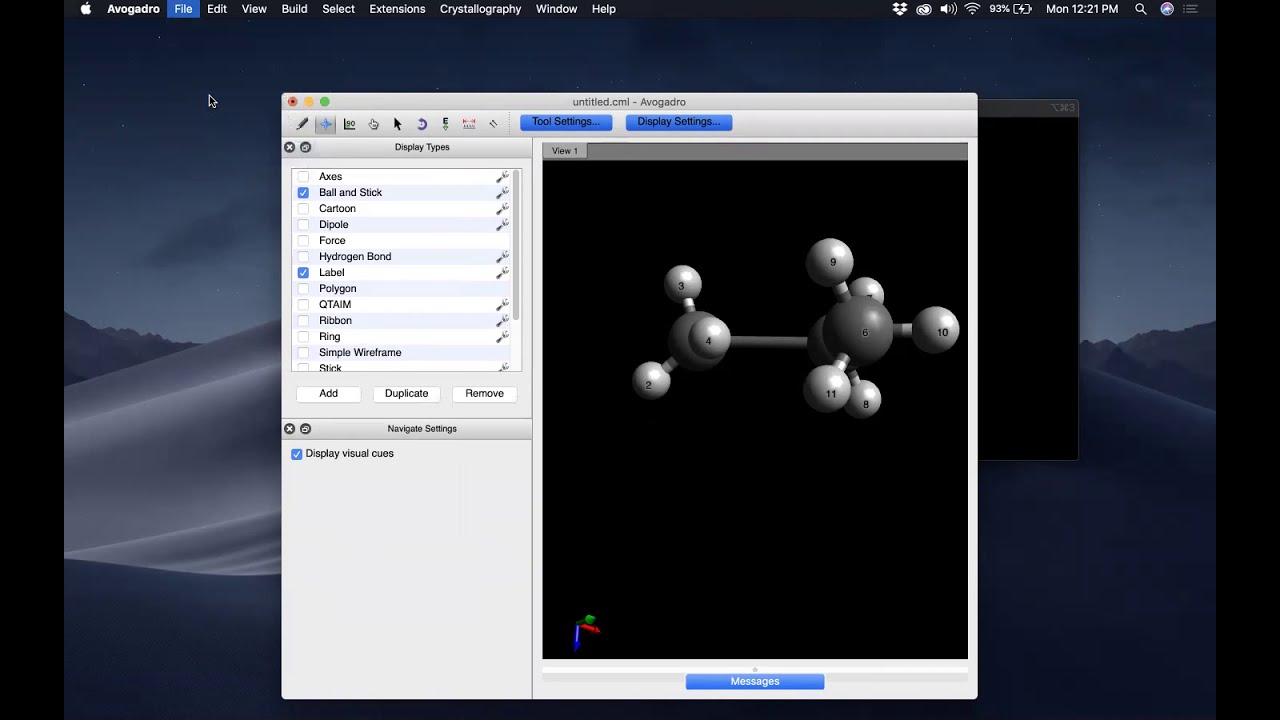Enable the Dipole display type

click(x=303, y=224)
